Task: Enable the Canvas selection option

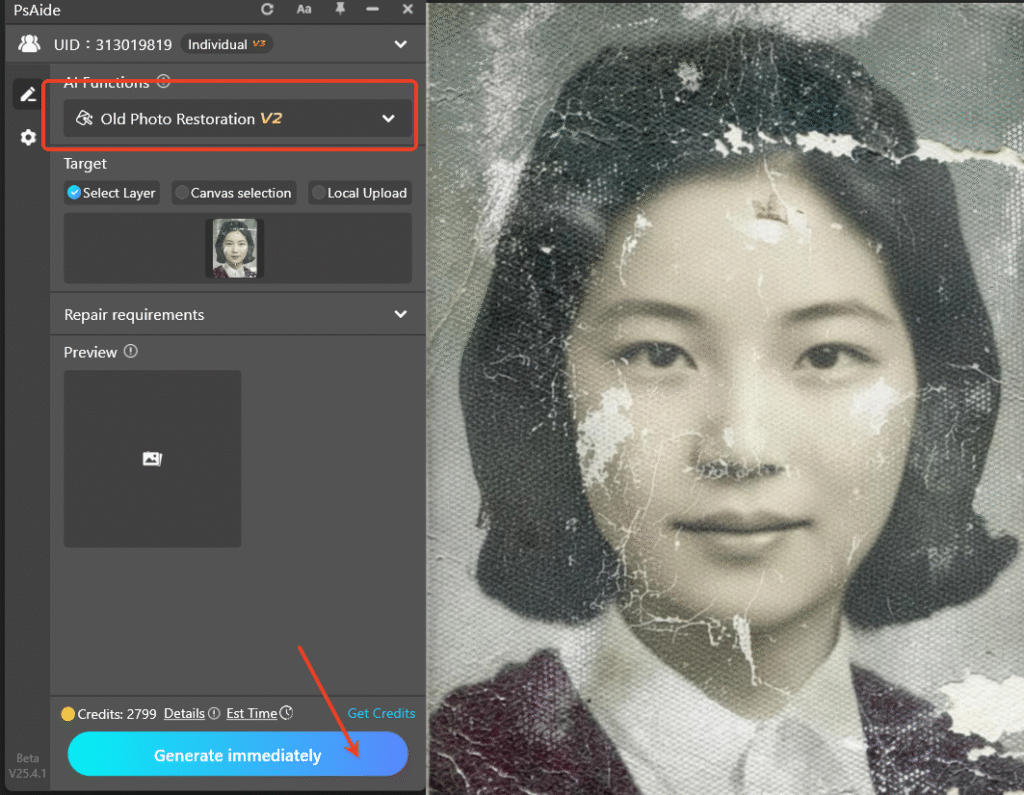Action: 233,192
